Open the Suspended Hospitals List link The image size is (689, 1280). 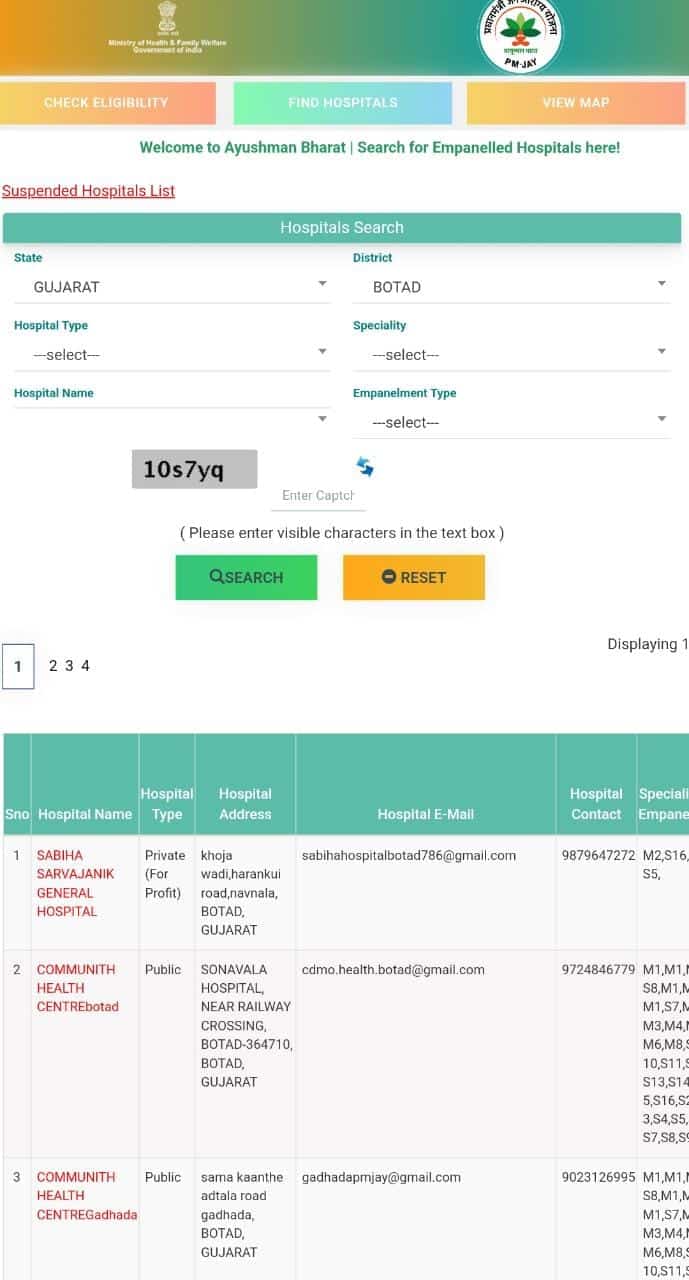(88, 191)
